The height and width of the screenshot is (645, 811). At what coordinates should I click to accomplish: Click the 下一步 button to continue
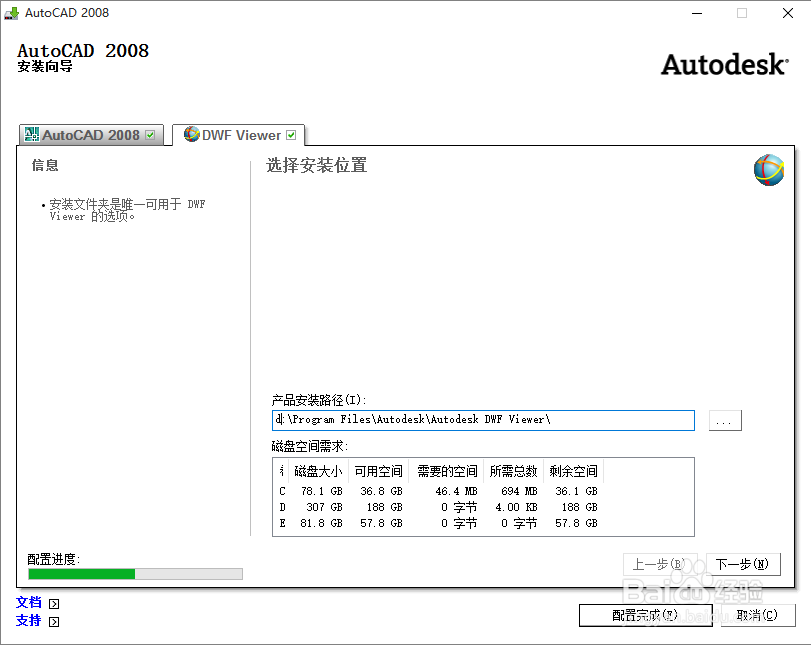point(742,564)
